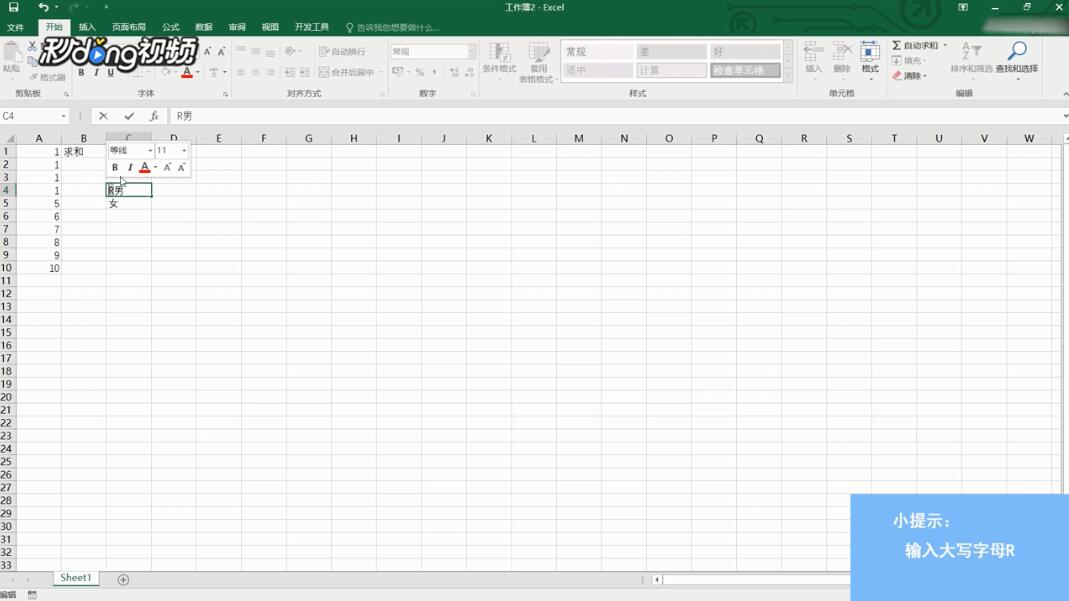Open the Font (字体) group dialog launcher
This screenshot has width=1069, height=601.
[225, 95]
